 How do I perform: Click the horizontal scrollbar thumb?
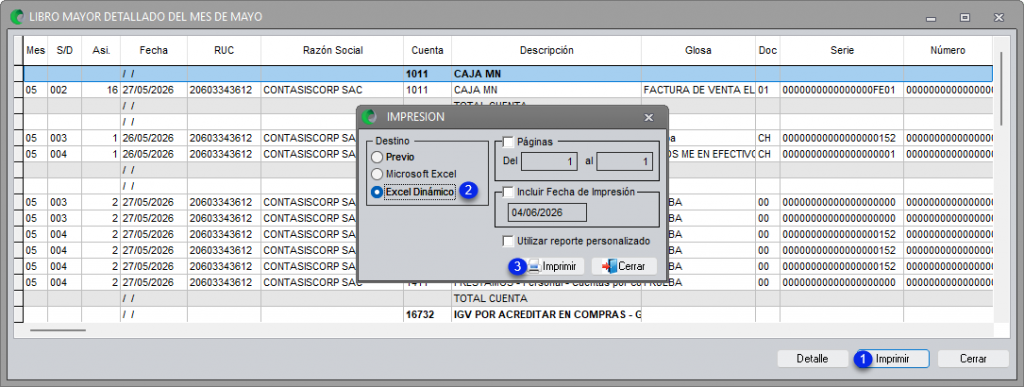click(57, 330)
